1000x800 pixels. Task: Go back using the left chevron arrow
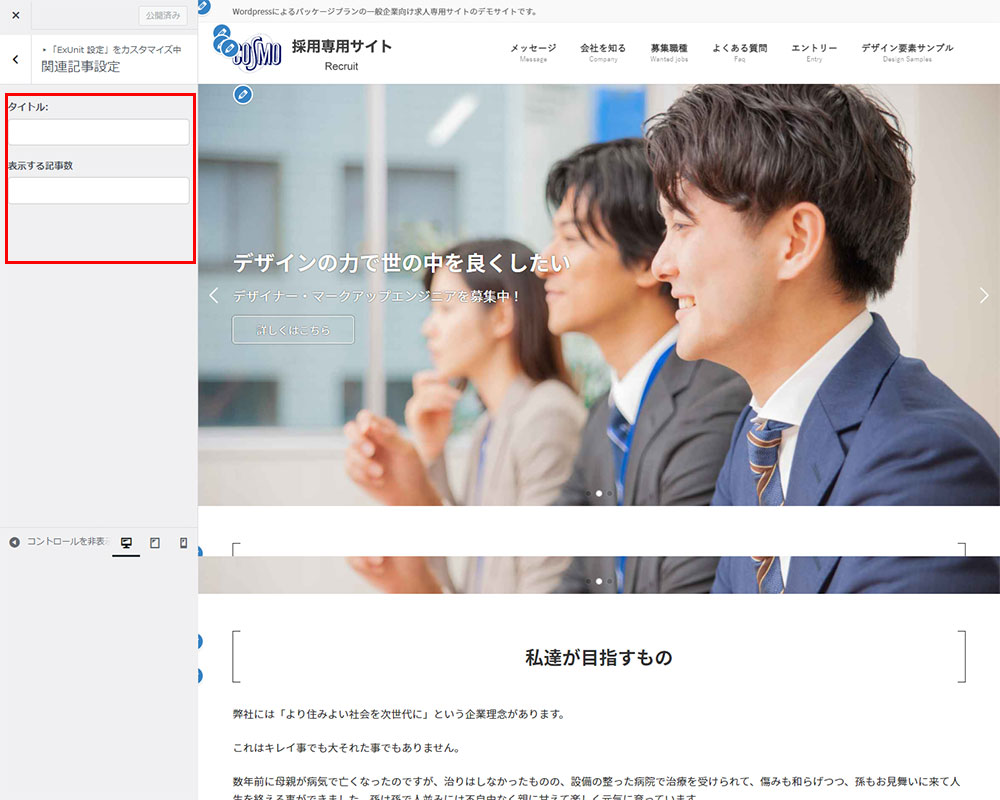pyautogui.click(x=15, y=59)
